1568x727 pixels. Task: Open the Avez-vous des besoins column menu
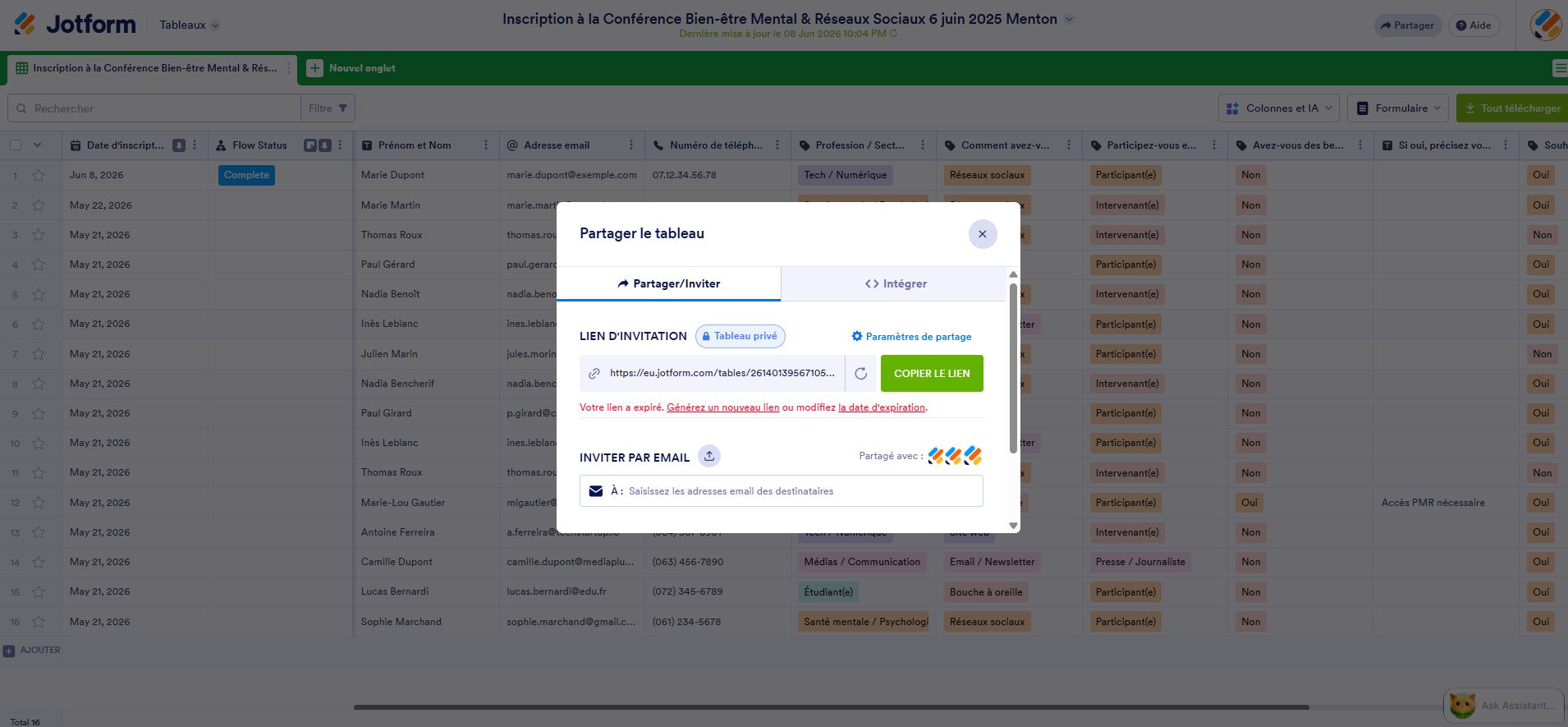[x=1360, y=145]
